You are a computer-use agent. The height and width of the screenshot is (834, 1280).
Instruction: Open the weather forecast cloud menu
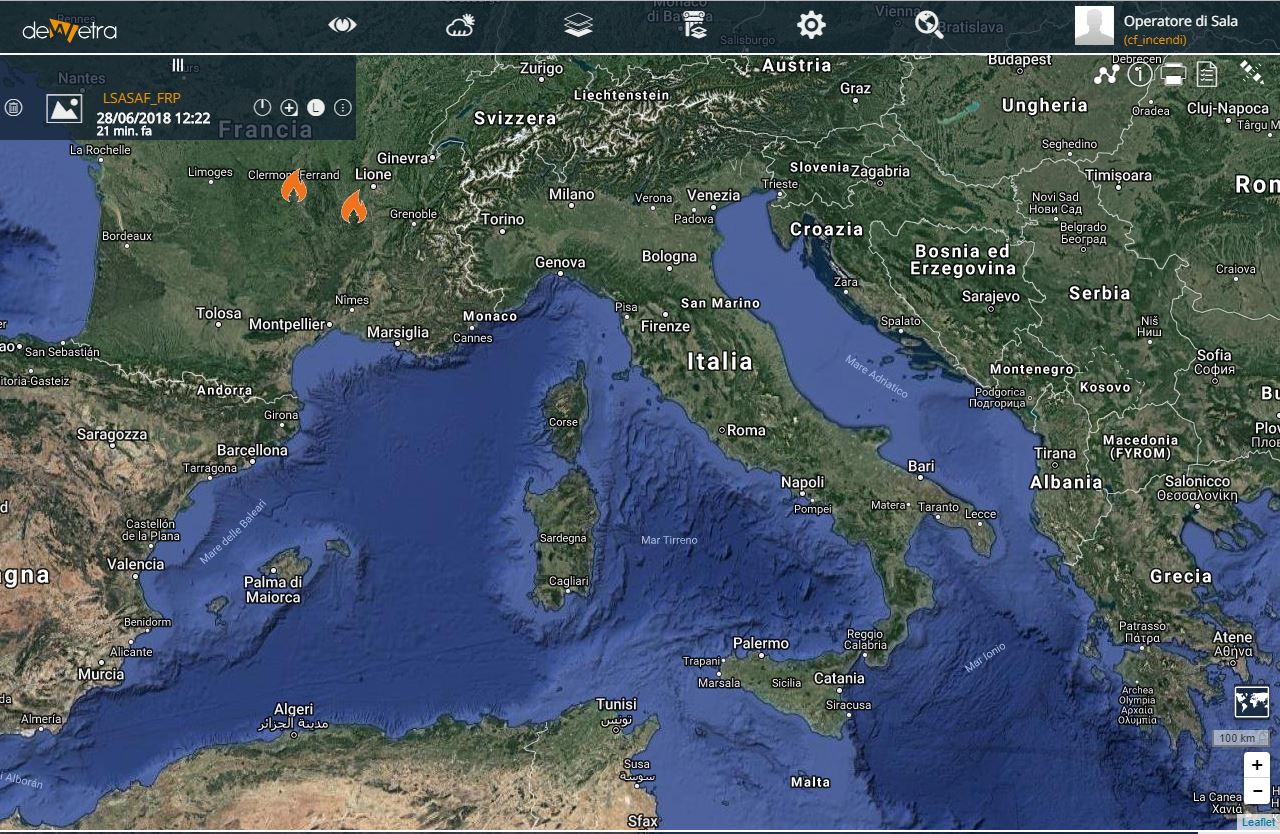tap(460, 25)
